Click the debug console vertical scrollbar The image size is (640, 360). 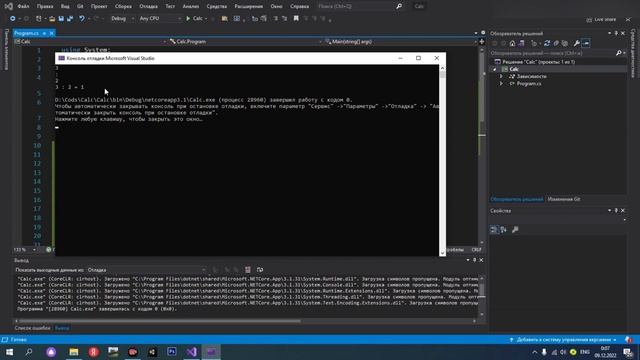click(x=442, y=160)
